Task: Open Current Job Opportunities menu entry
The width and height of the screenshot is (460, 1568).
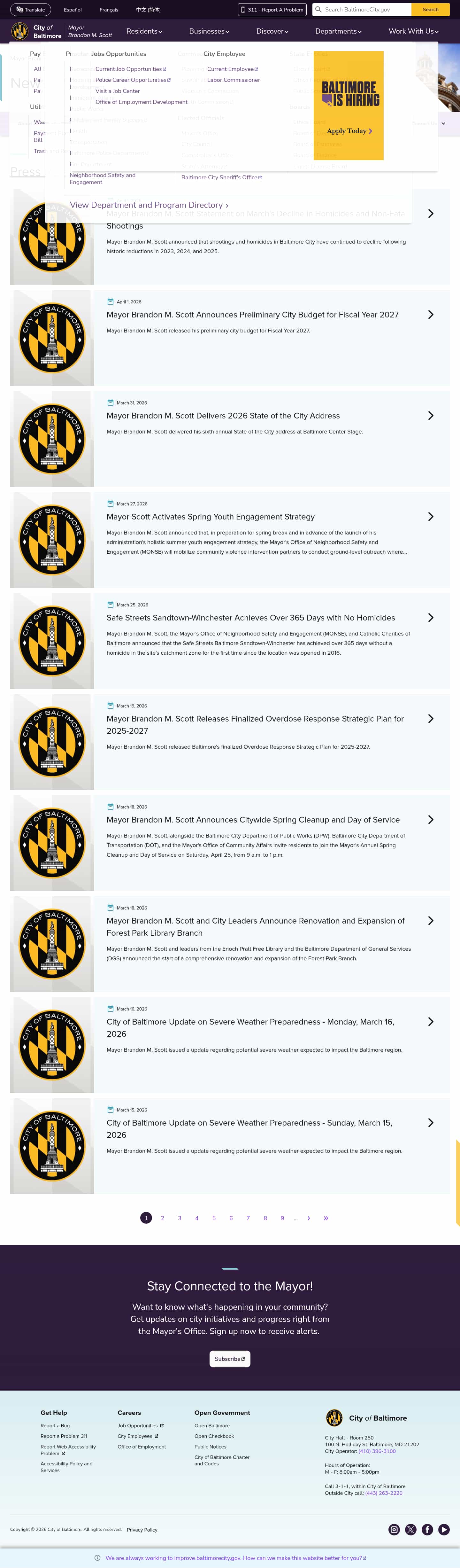Action: click(130, 69)
